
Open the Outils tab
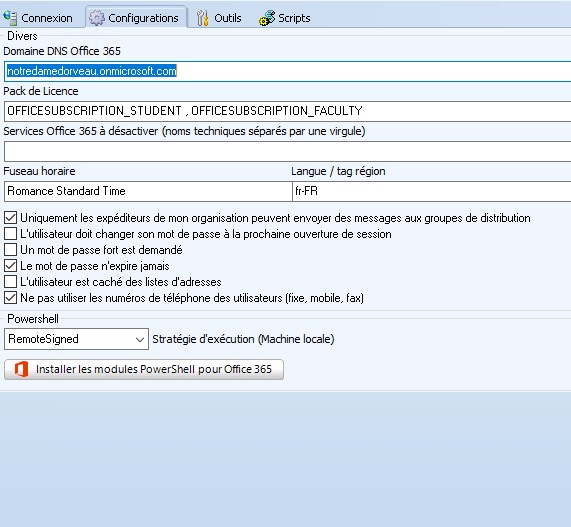[x=219, y=18]
